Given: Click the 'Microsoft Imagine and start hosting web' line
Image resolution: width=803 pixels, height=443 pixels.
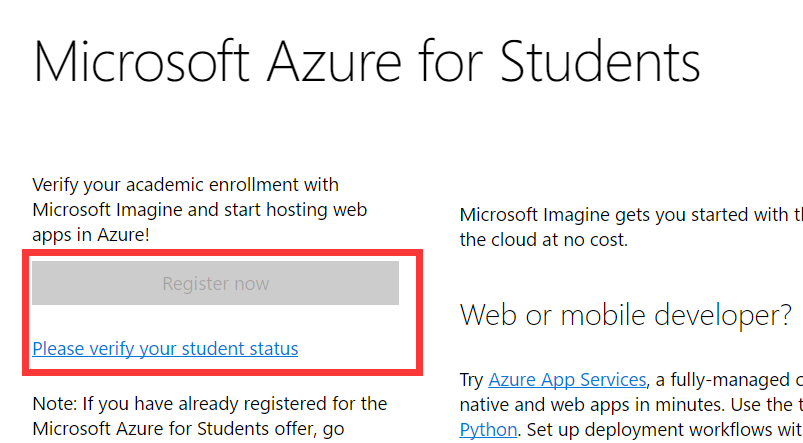Looking at the screenshot, I should (x=199, y=210).
